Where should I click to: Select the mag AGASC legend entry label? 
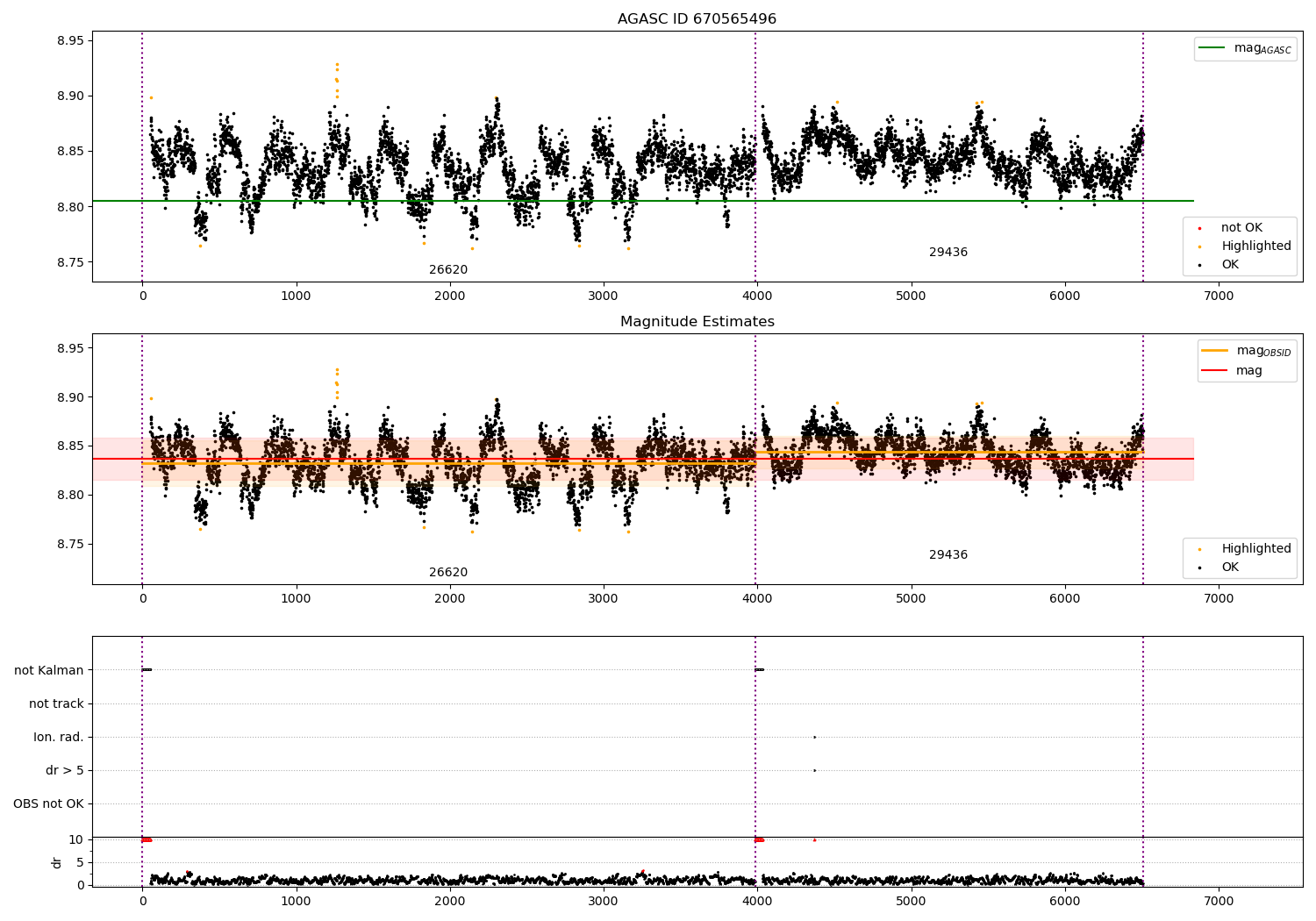click(x=1262, y=48)
